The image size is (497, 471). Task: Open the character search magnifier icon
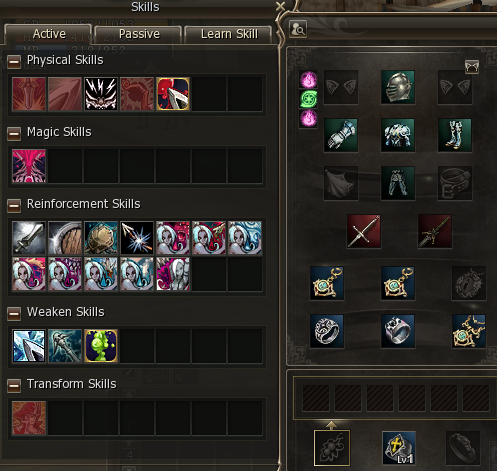click(x=298, y=29)
